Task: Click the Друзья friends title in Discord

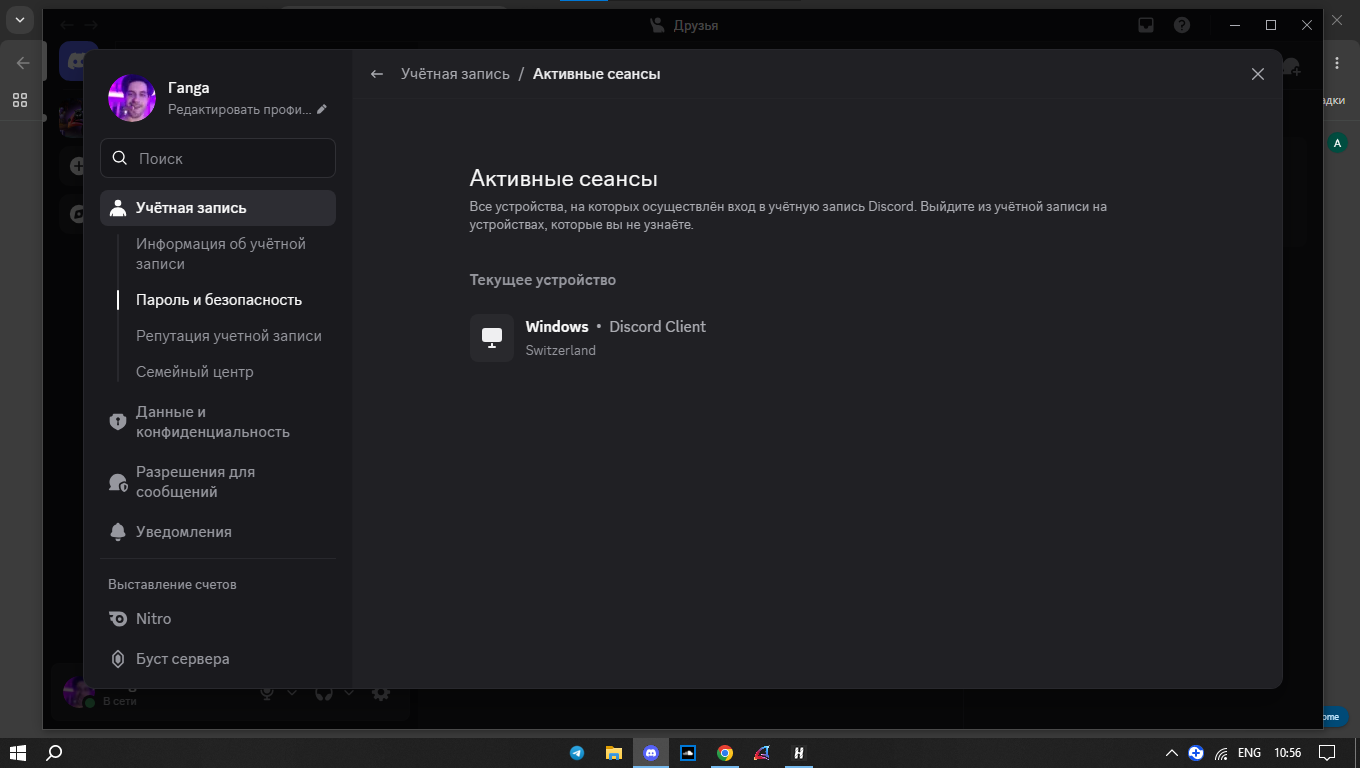Action: [696, 25]
